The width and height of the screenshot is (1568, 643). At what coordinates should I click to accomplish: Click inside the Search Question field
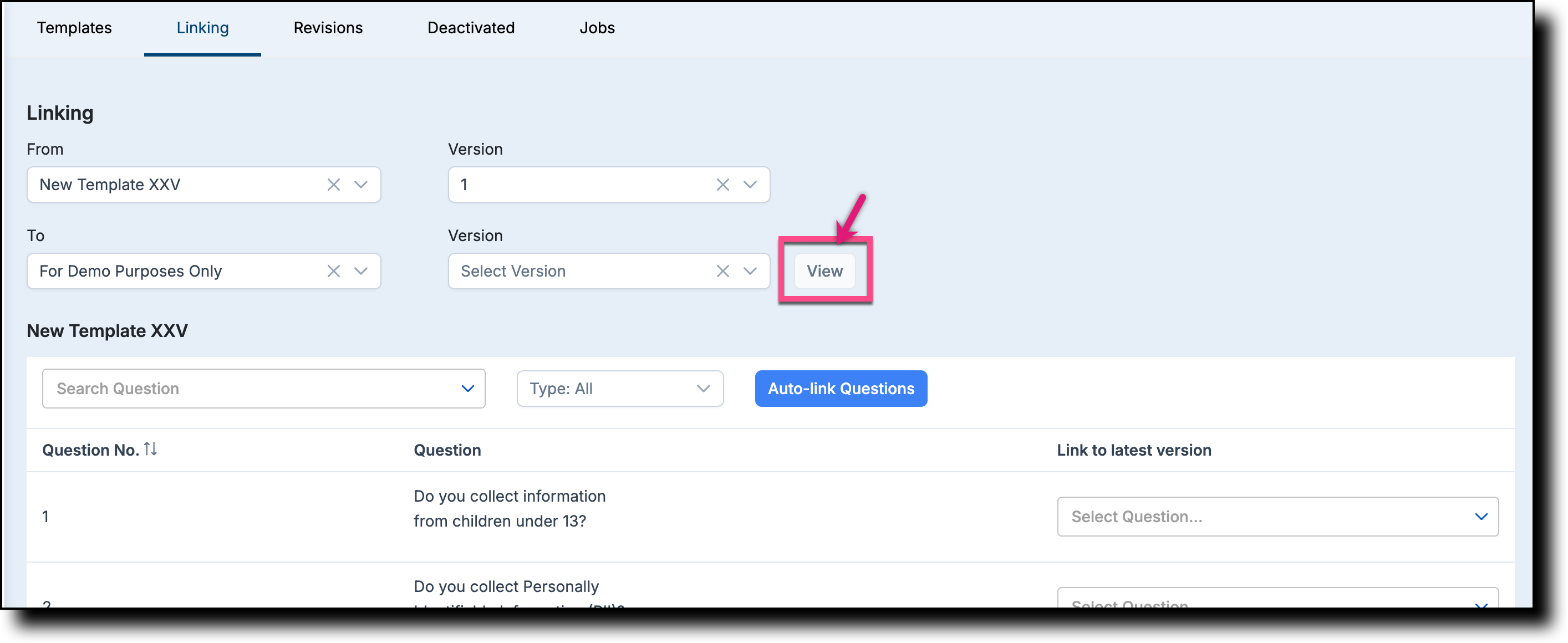[182, 388]
